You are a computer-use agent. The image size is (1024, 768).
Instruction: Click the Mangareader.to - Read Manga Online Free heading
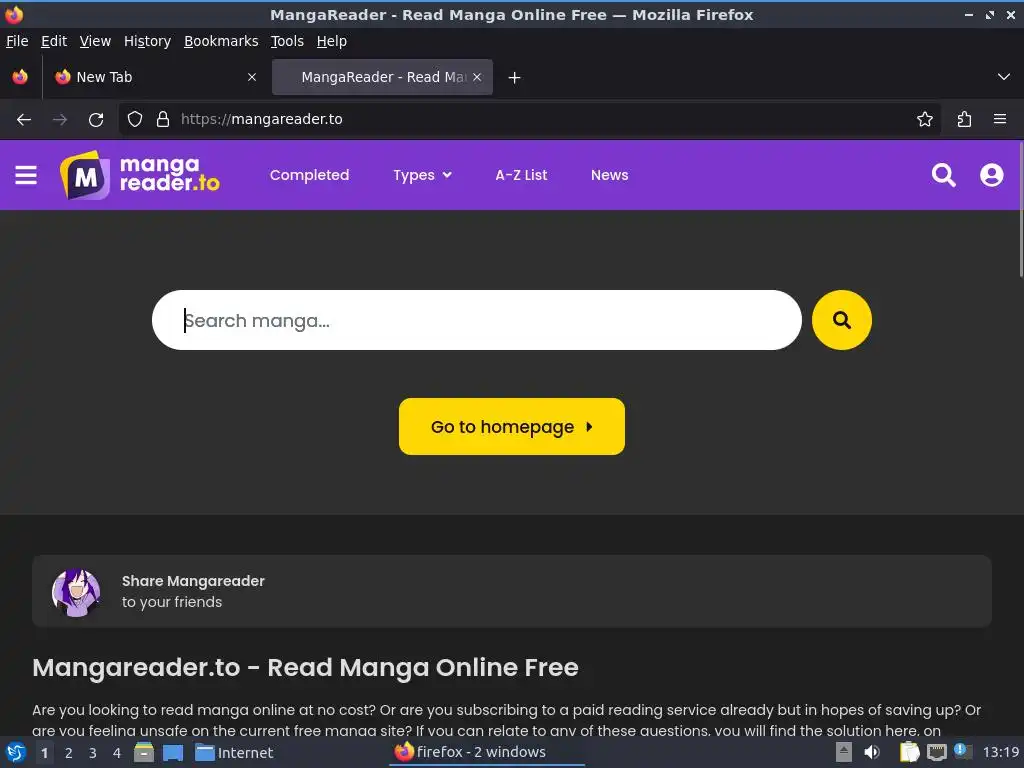[306, 667]
